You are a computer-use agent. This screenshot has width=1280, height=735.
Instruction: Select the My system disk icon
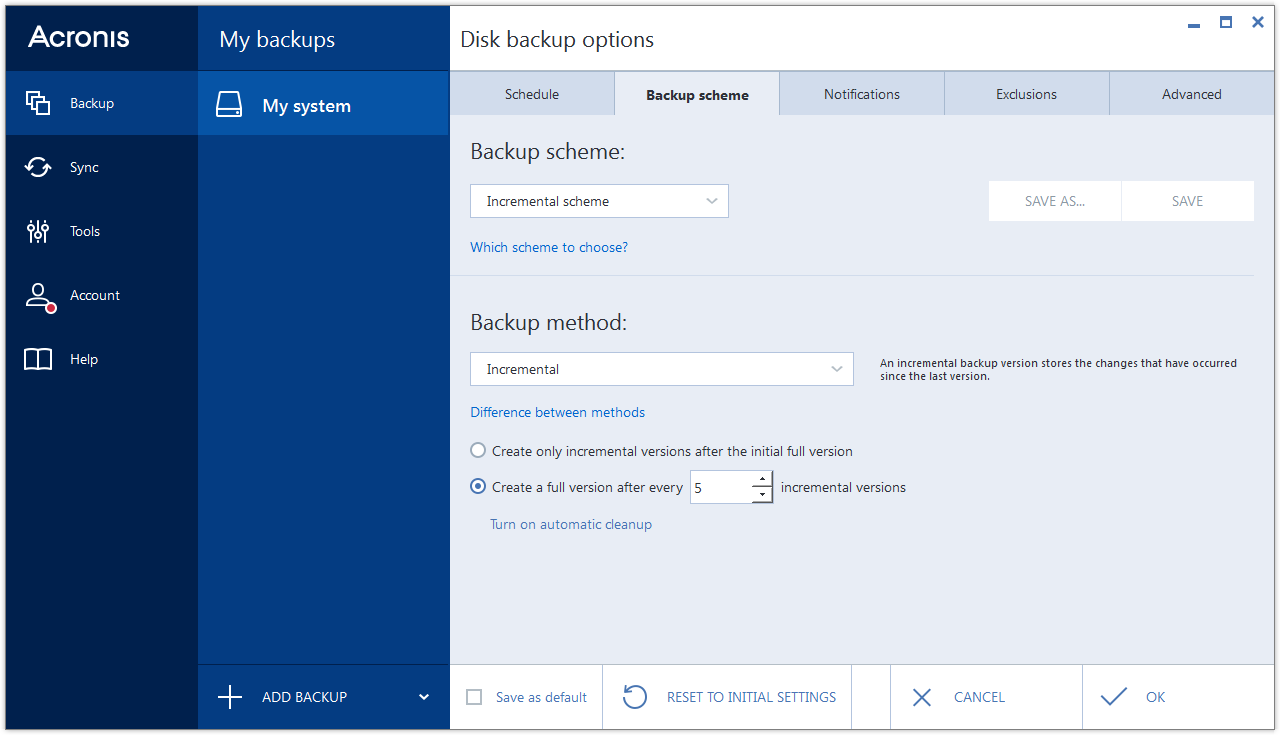pyautogui.click(x=229, y=105)
